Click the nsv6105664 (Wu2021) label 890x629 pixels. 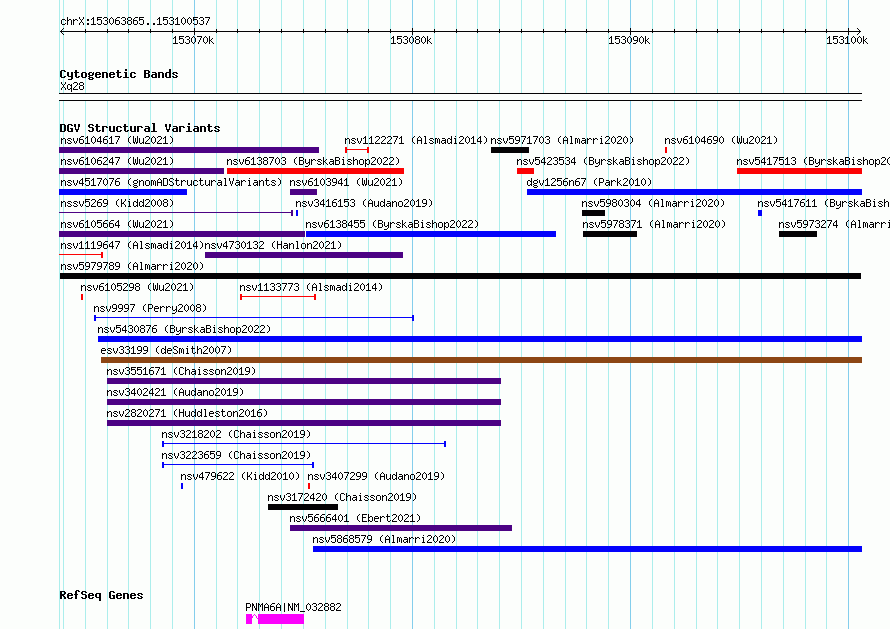(x=117, y=224)
